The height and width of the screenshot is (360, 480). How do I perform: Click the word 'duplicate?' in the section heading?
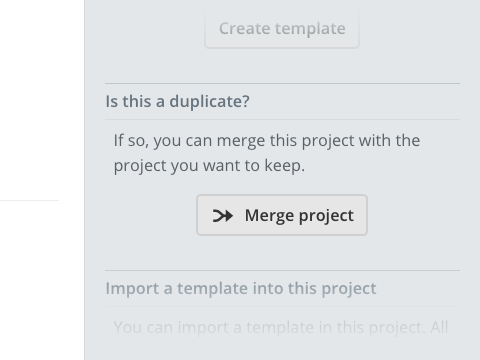209,101
